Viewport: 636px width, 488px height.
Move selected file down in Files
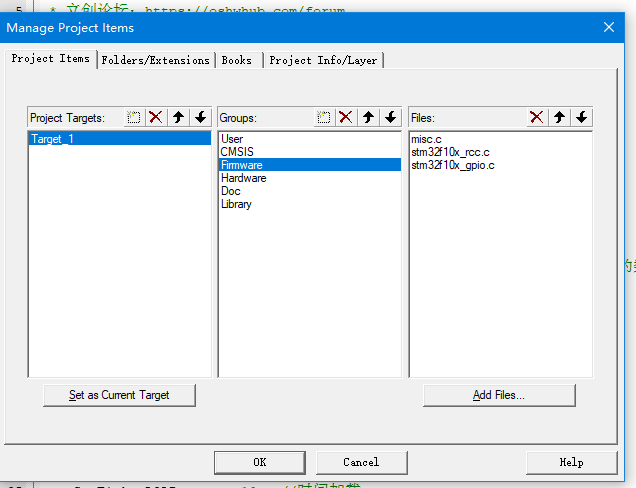click(582, 118)
